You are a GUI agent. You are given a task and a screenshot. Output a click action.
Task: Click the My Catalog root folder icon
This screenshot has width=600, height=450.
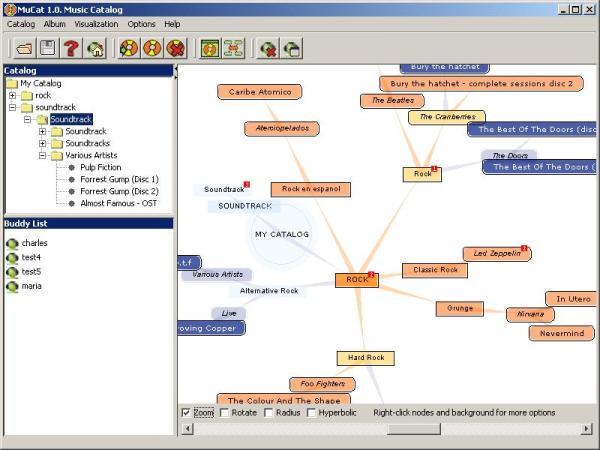coord(12,83)
